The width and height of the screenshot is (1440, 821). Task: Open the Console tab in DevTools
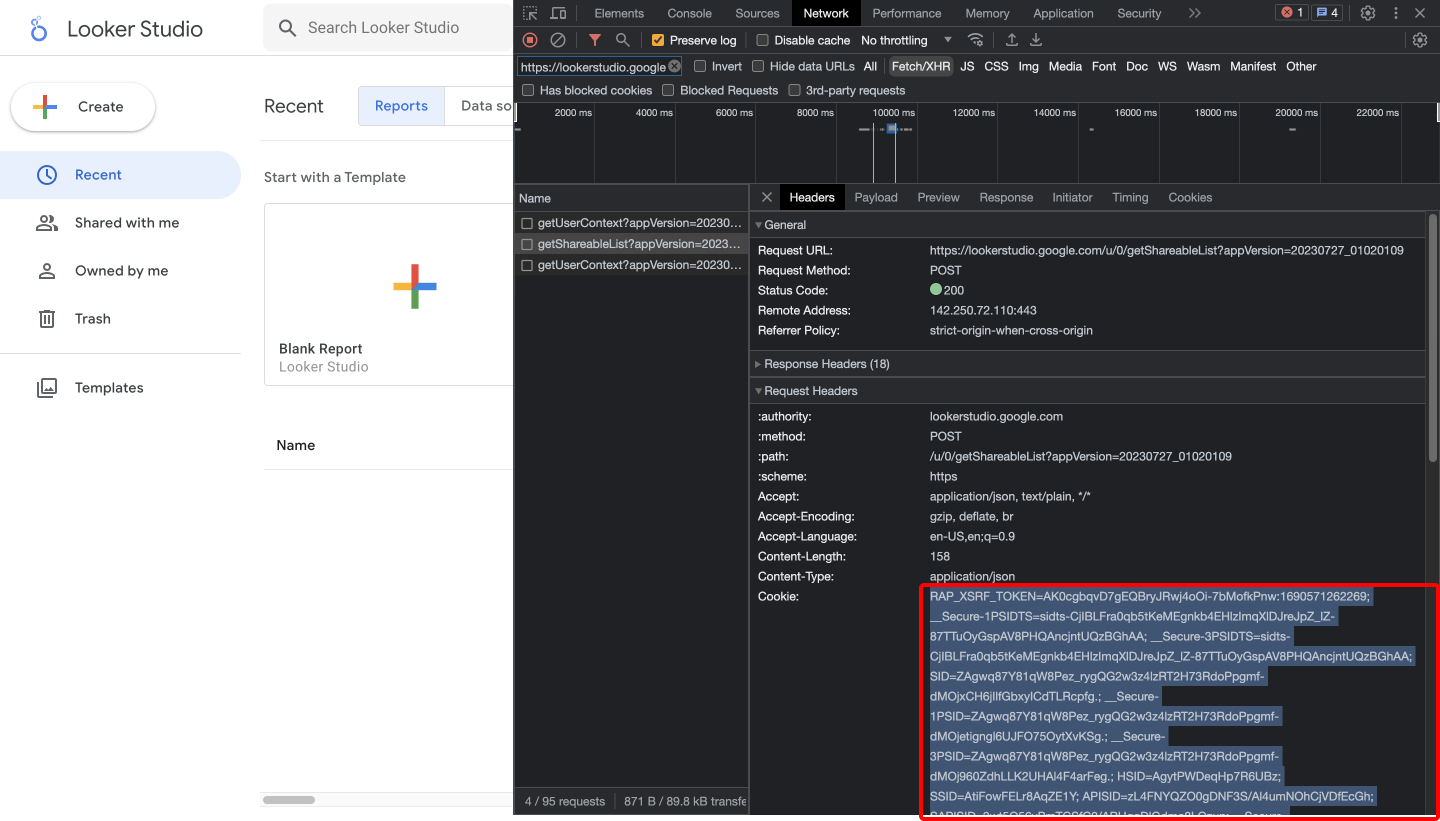(689, 13)
